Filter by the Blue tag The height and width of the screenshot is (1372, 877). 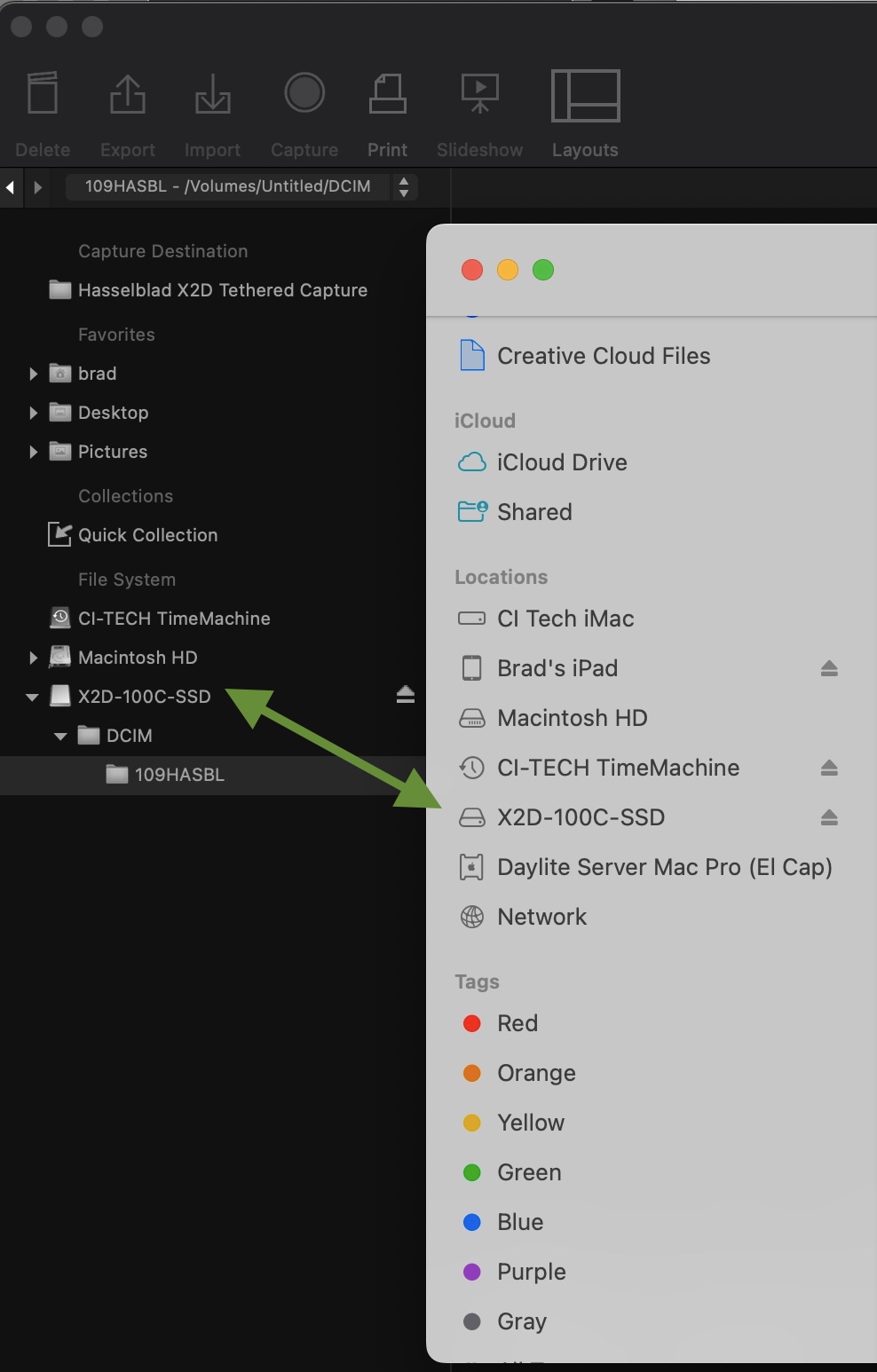click(520, 1222)
